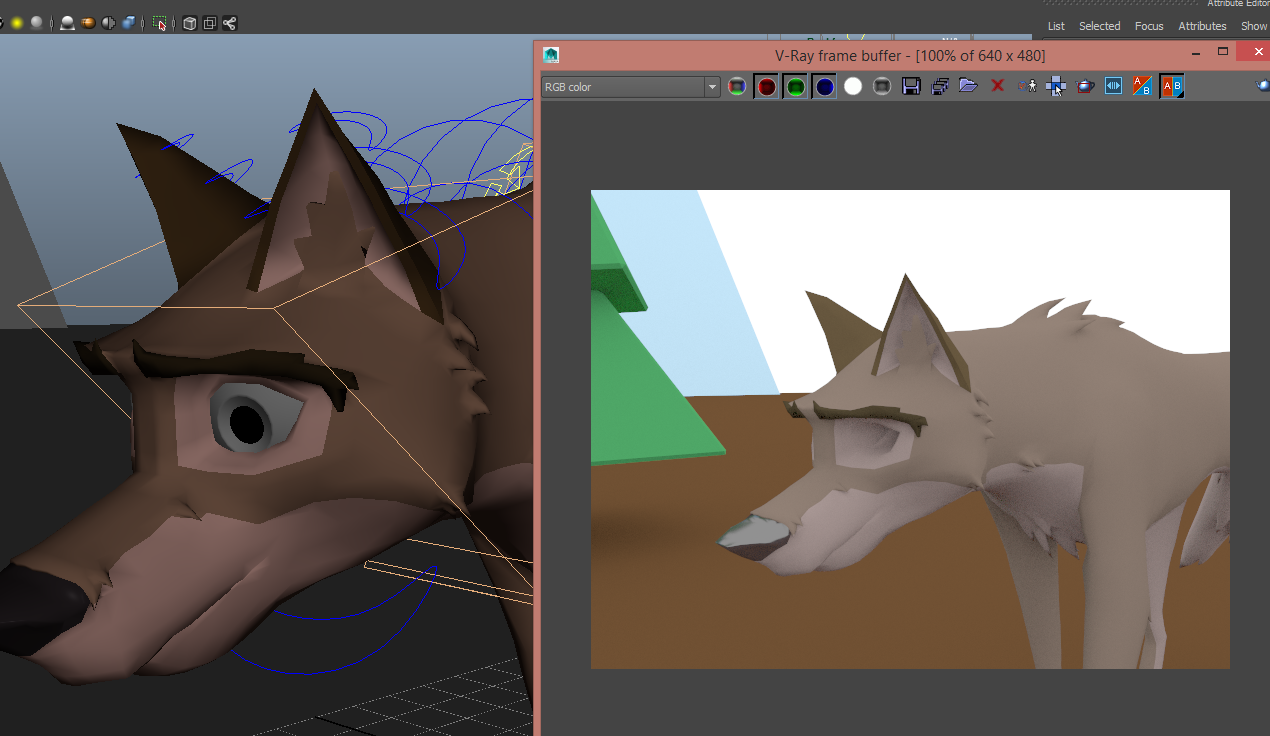Save rendered image with floppy disk icon
This screenshot has width=1270, height=736.
click(x=911, y=87)
